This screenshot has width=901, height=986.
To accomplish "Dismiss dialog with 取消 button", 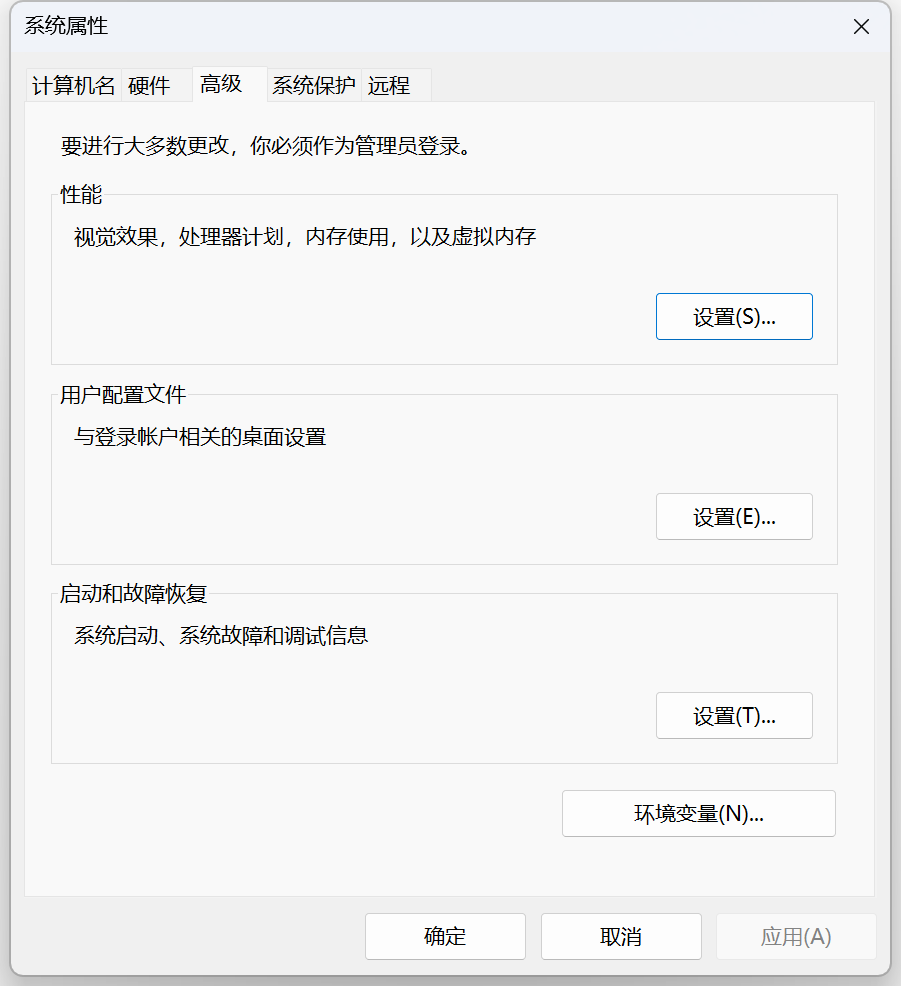I will 621,936.
